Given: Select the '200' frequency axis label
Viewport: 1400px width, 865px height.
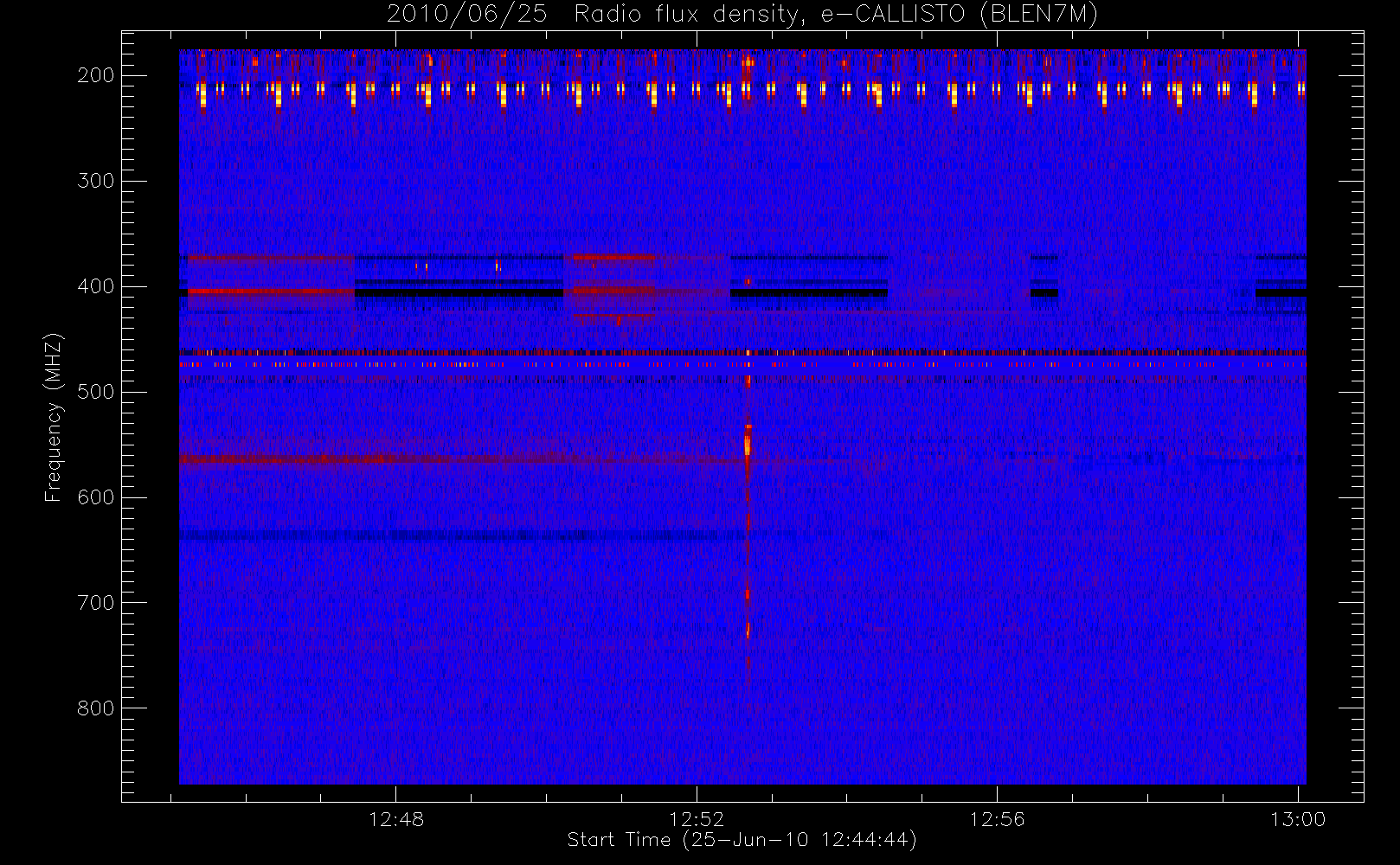Looking at the screenshot, I should (x=96, y=75).
